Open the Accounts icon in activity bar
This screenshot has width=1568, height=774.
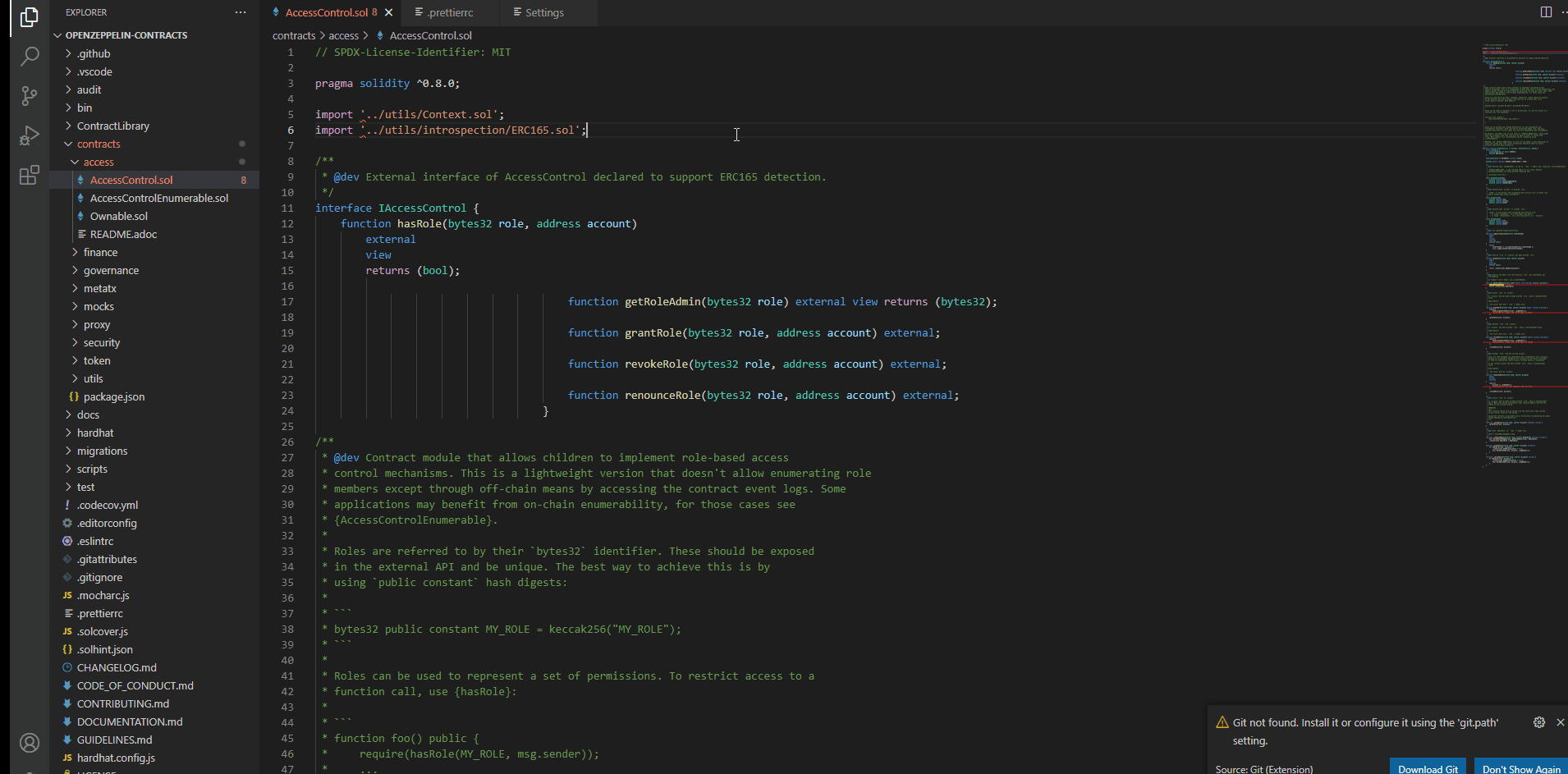30,743
